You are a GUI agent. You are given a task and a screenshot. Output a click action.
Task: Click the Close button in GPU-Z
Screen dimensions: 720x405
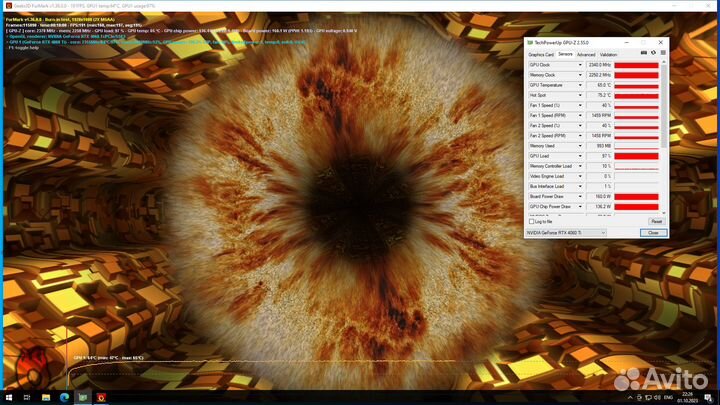tap(652, 232)
